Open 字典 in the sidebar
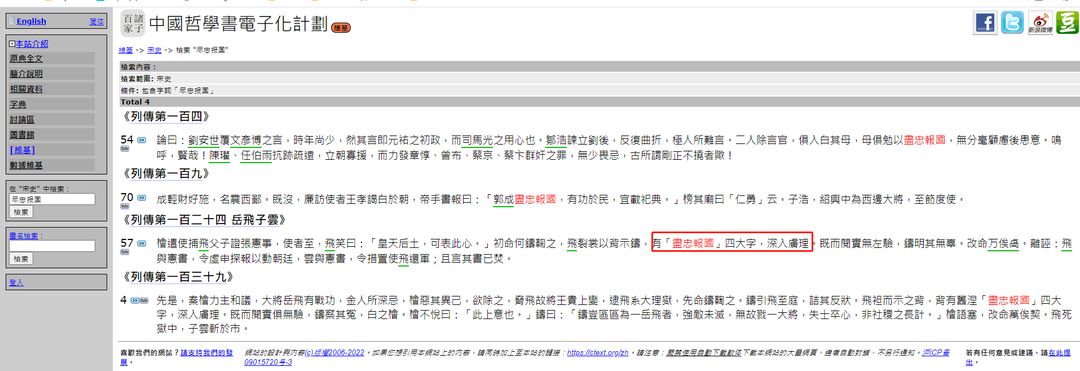 pos(18,104)
